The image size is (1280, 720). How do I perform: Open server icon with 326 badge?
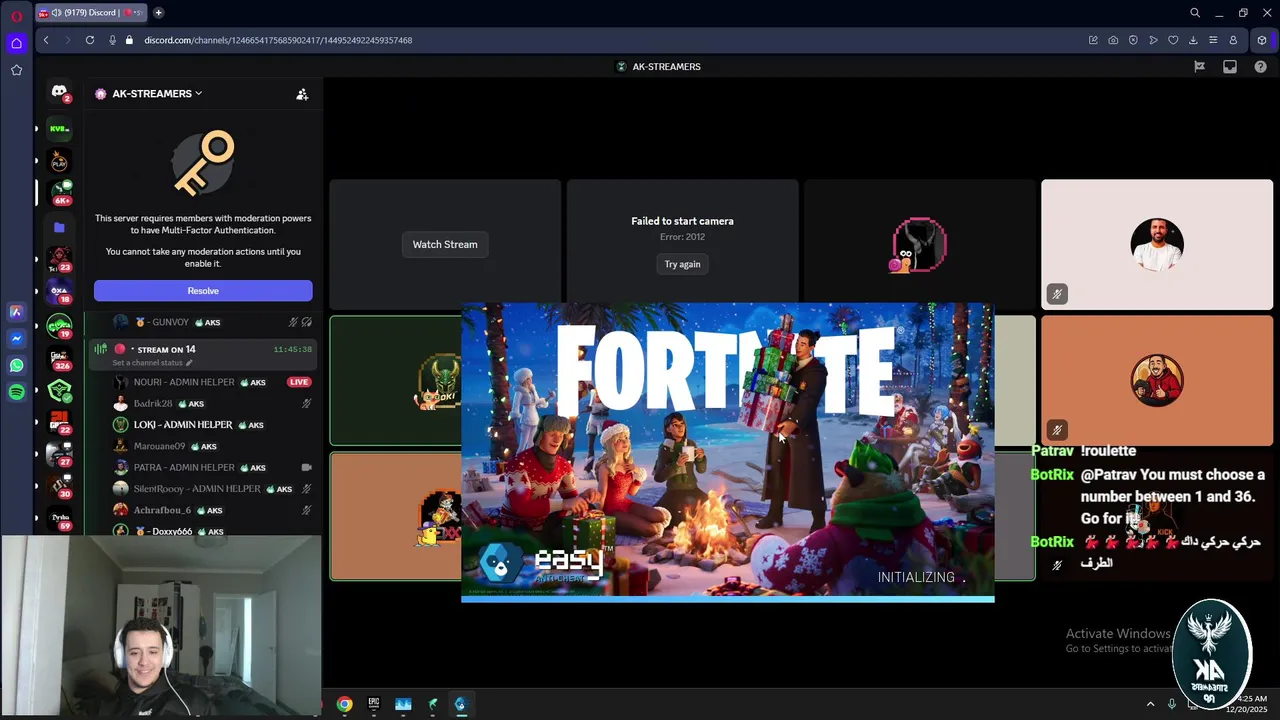coord(59,358)
